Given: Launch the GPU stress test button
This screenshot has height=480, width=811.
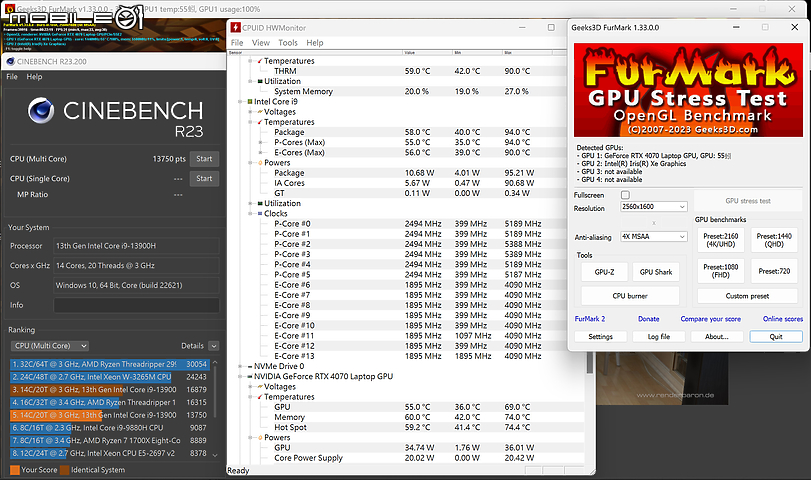Looking at the screenshot, I should [x=747, y=201].
